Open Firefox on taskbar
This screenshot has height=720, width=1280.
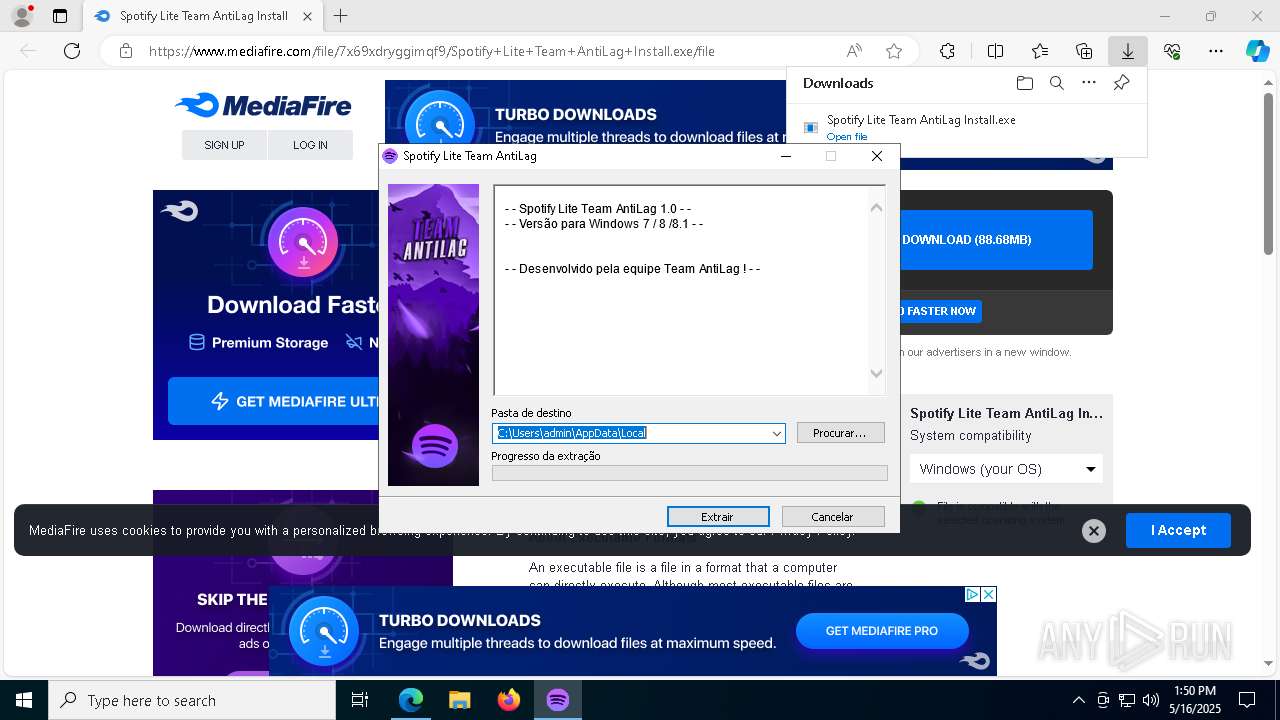pos(509,700)
